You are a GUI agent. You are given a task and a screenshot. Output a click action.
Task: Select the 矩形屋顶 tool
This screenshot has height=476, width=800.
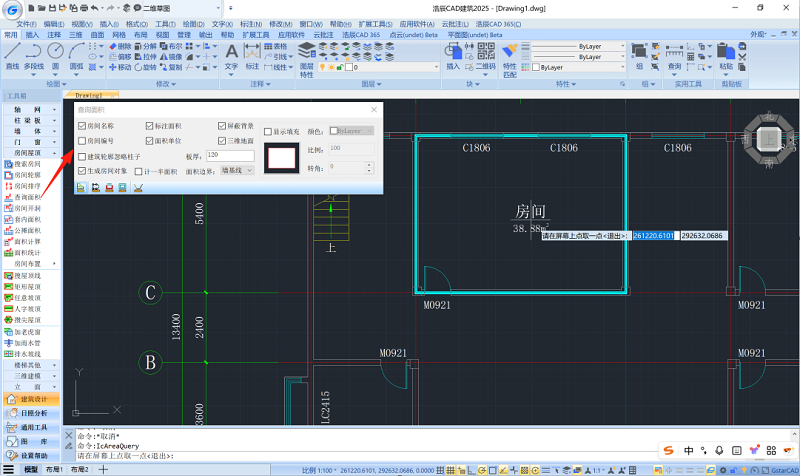27,284
